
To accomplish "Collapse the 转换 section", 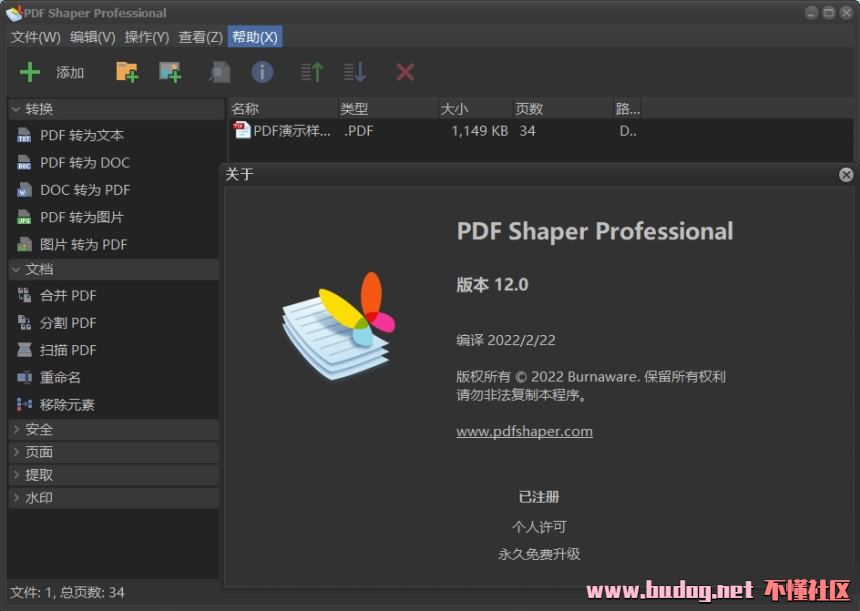I will (16, 109).
